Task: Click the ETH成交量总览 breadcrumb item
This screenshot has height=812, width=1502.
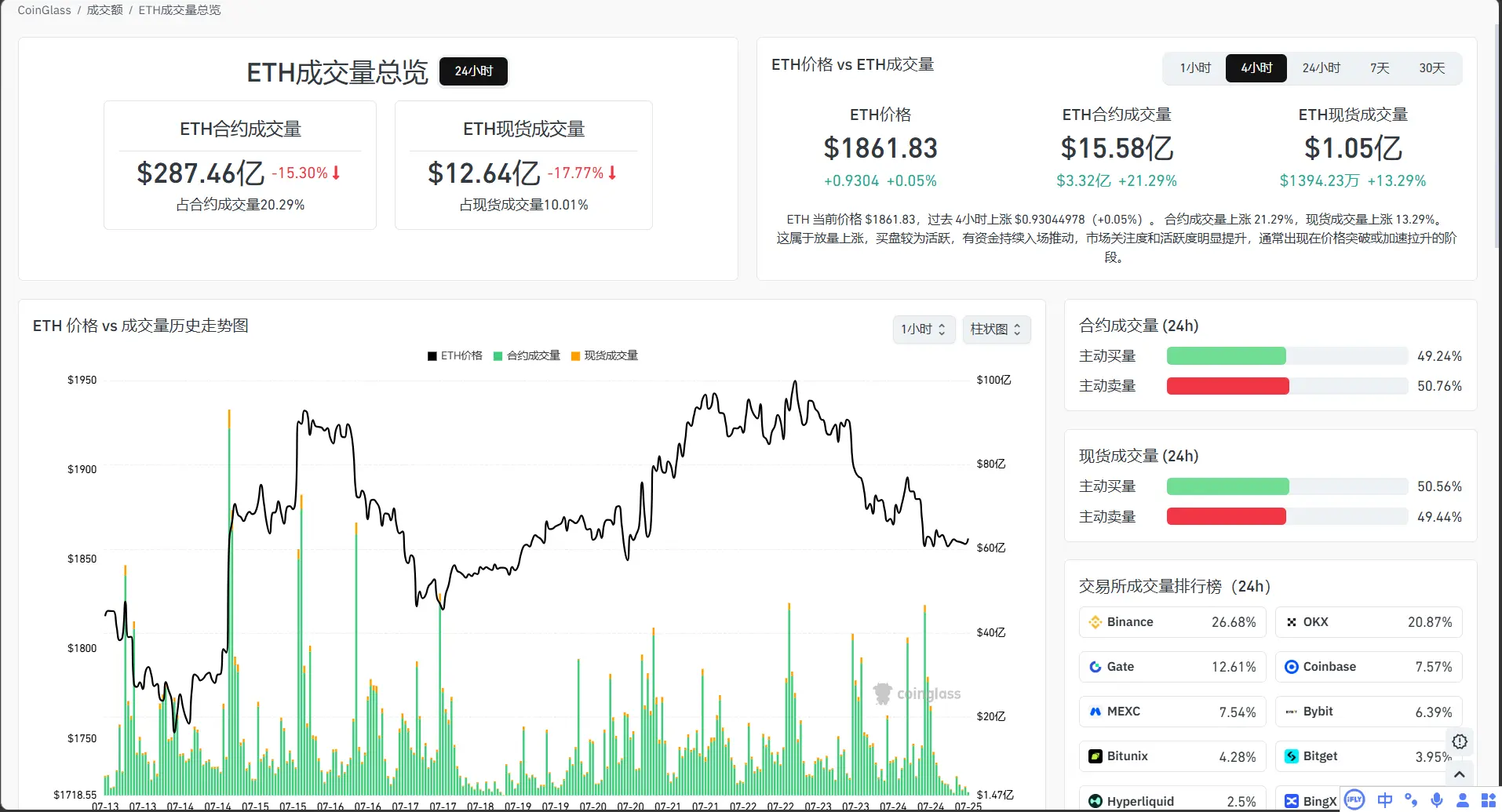Action: (180, 10)
